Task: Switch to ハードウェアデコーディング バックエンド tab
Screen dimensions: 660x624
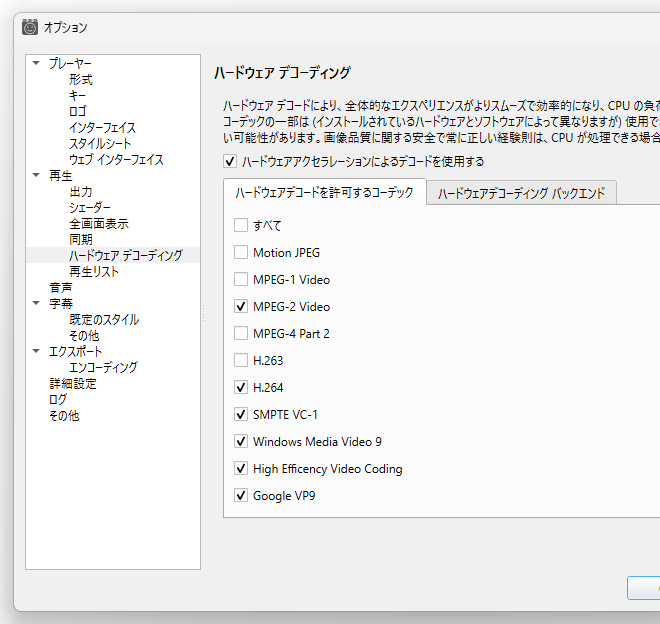Action: click(x=521, y=193)
